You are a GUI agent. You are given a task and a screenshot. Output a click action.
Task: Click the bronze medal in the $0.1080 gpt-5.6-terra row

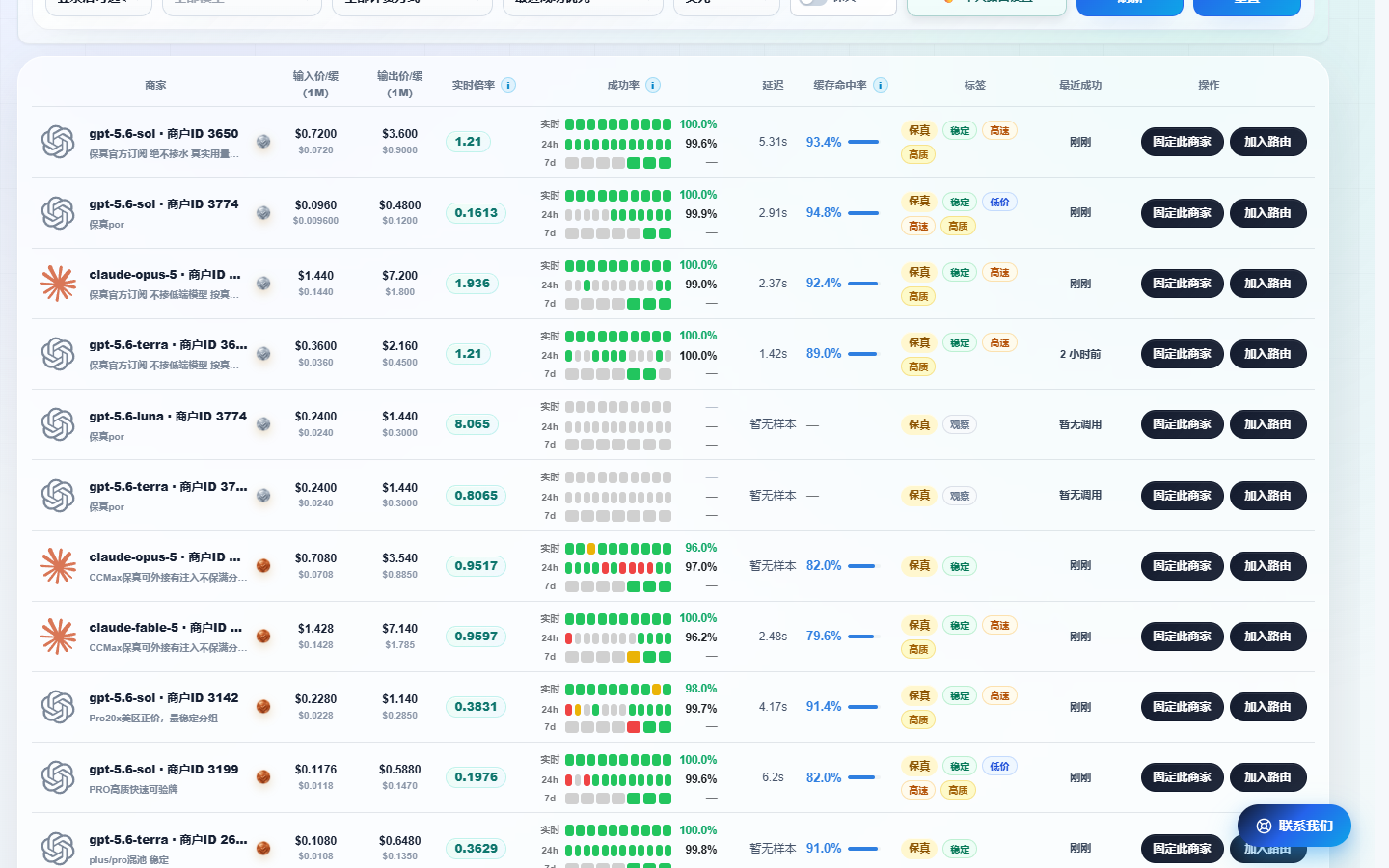click(x=263, y=849)
